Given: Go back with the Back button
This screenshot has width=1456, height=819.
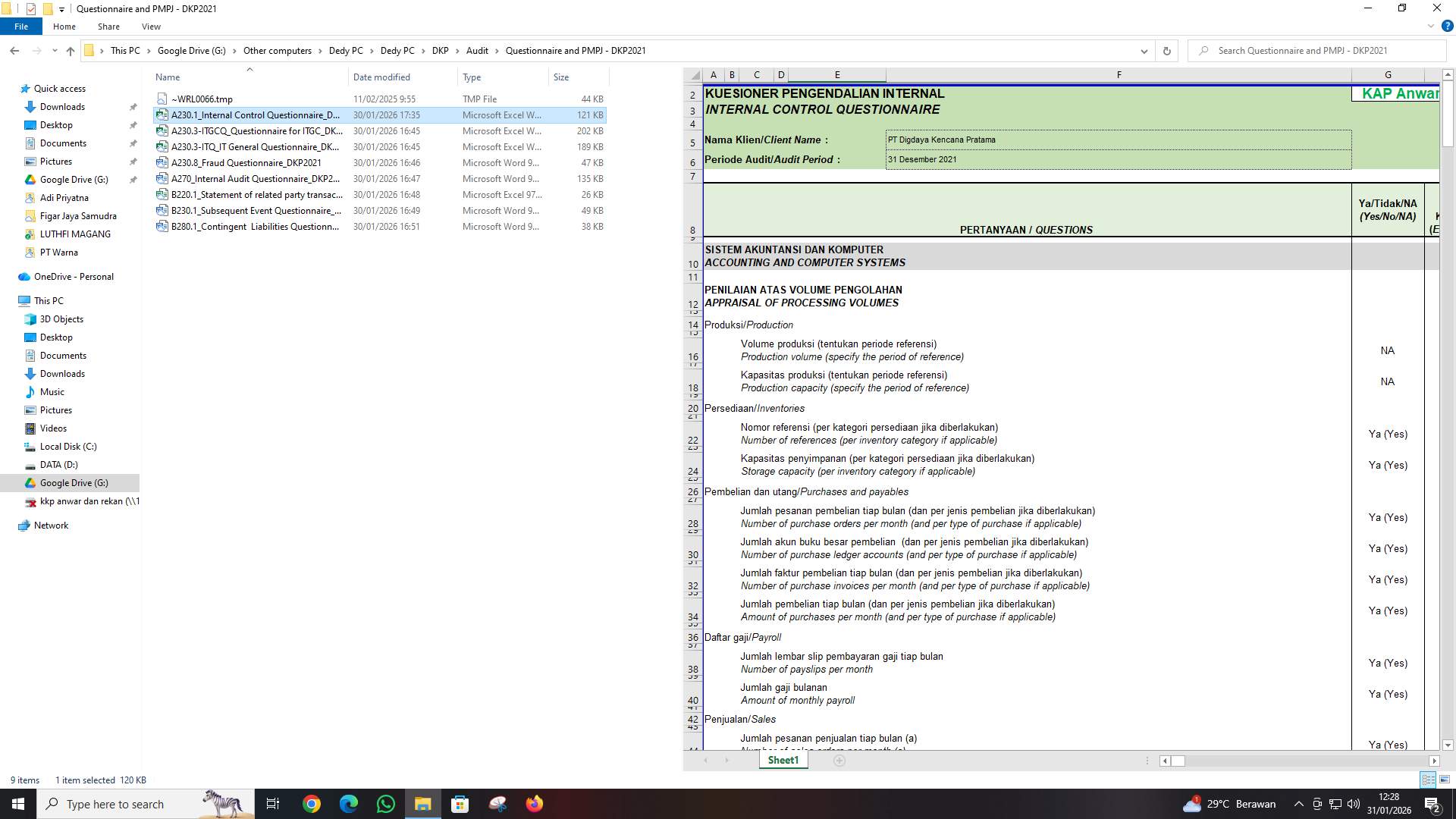Looking at the screenshot, I should click(x=14, y=51).
